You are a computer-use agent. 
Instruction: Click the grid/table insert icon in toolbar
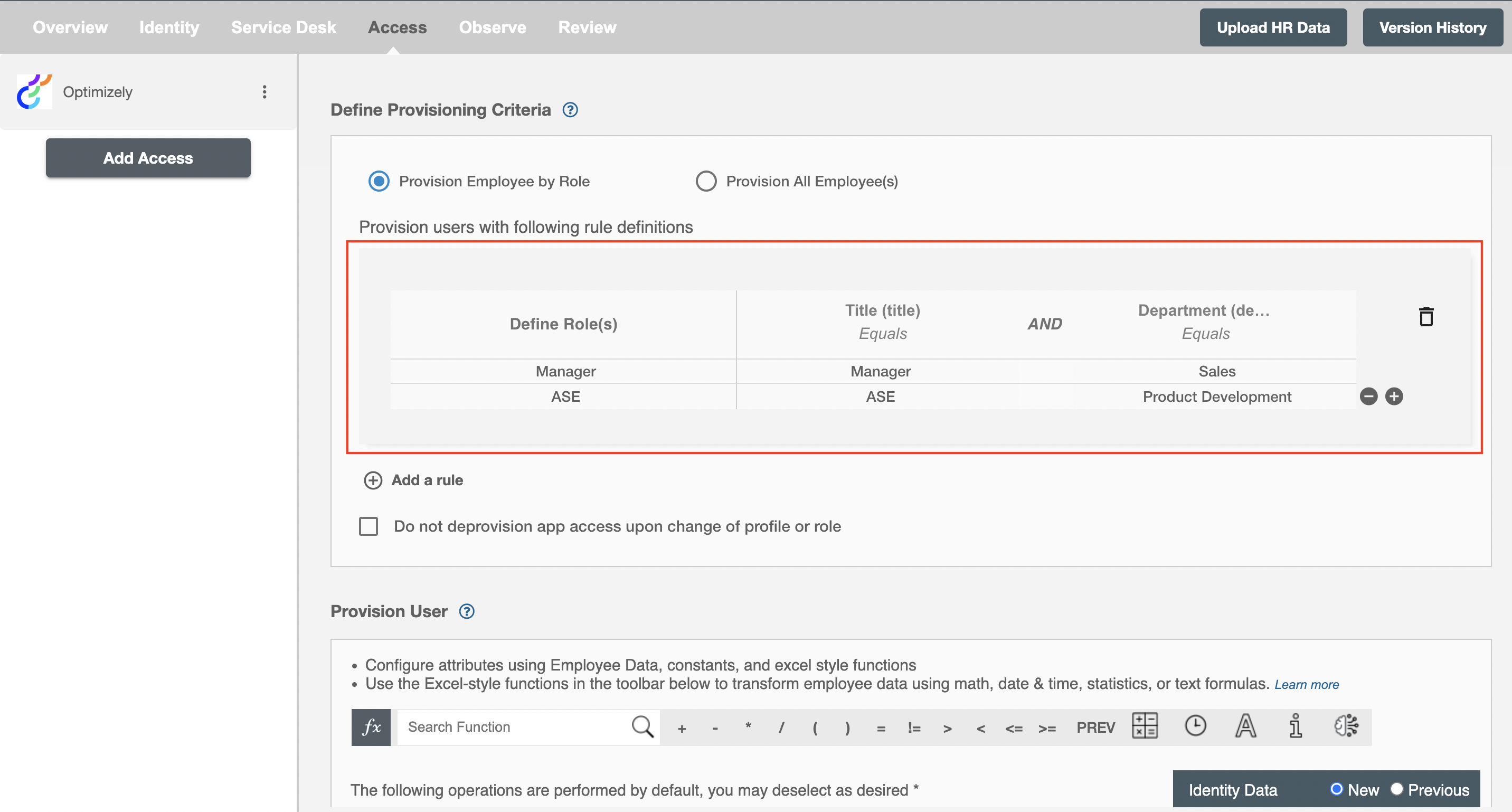click(x=1144, y=727)
